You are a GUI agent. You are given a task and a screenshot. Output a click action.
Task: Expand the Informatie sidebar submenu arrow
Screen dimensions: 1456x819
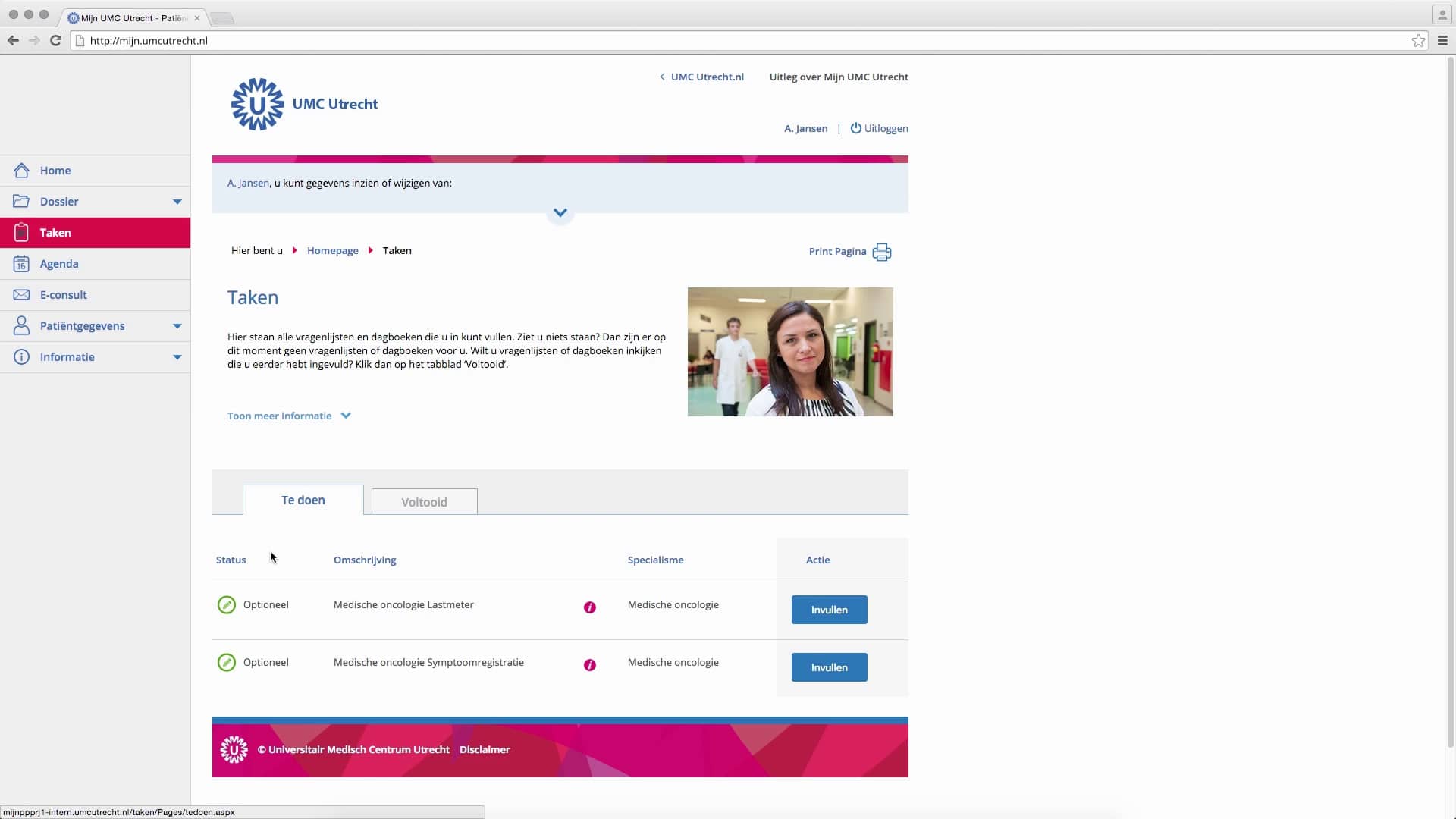tap(177, 357)
